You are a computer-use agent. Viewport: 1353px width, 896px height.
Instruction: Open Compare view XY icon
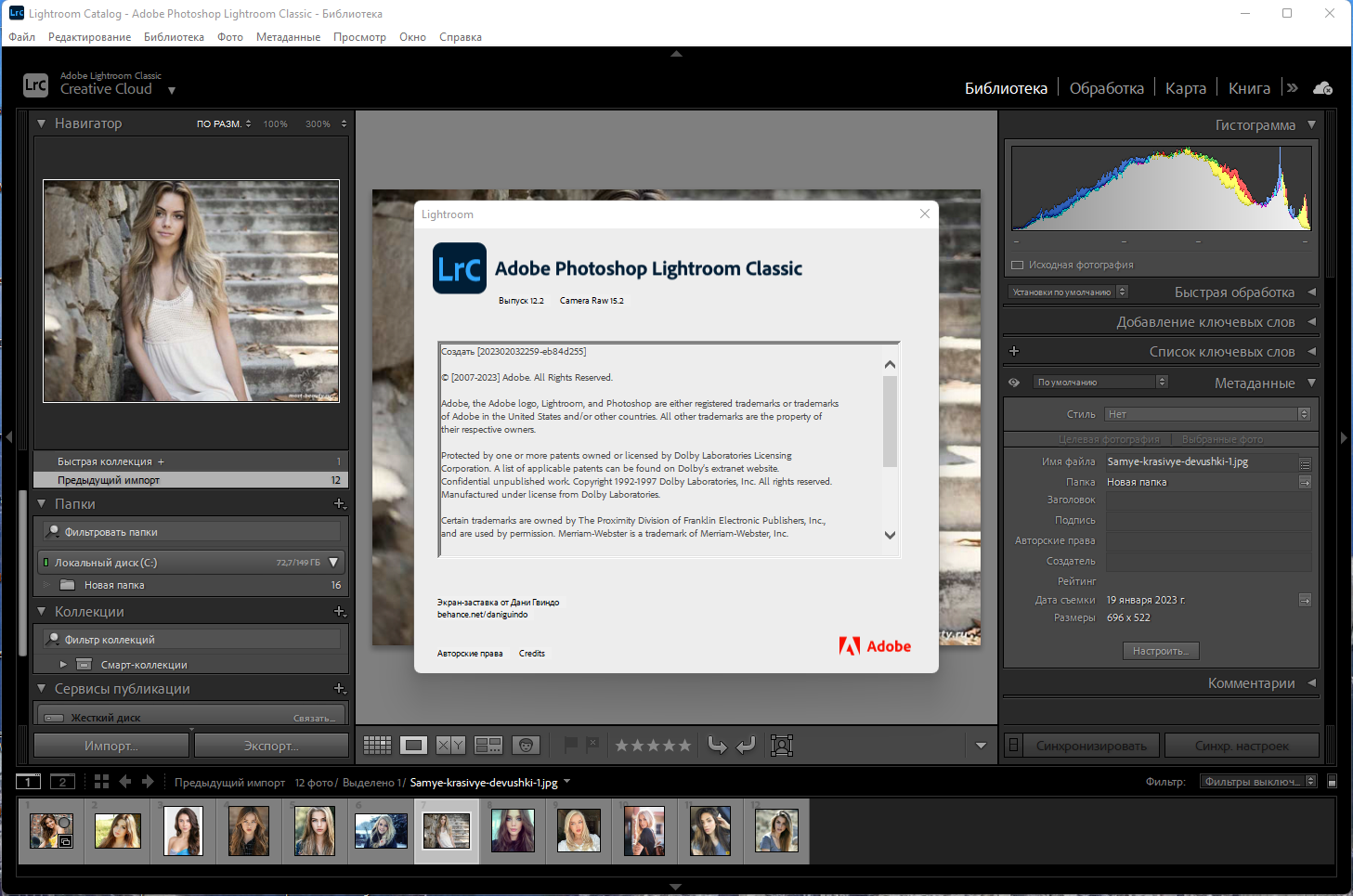click(450, 745)
